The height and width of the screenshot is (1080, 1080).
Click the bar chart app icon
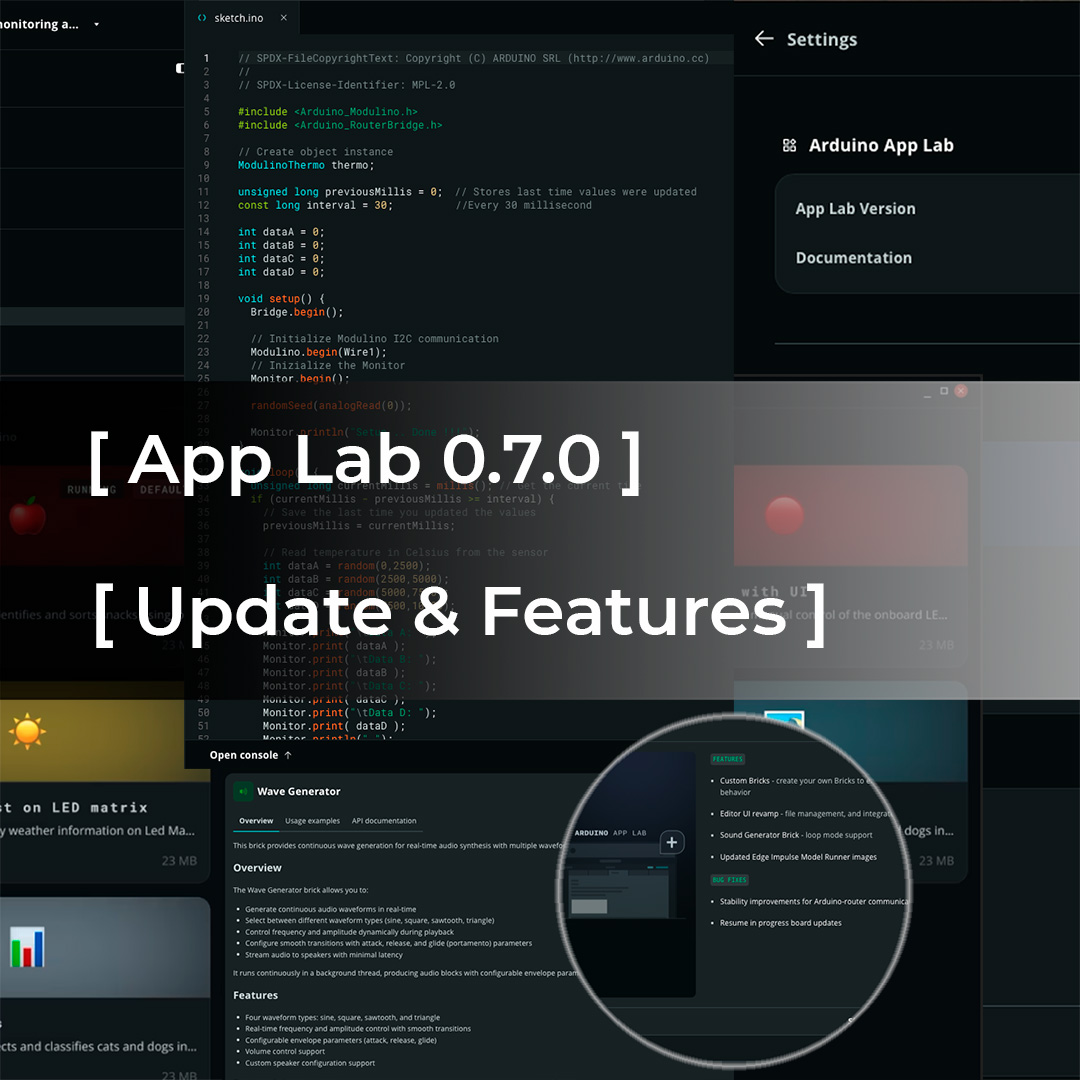[x=27, y=947]
